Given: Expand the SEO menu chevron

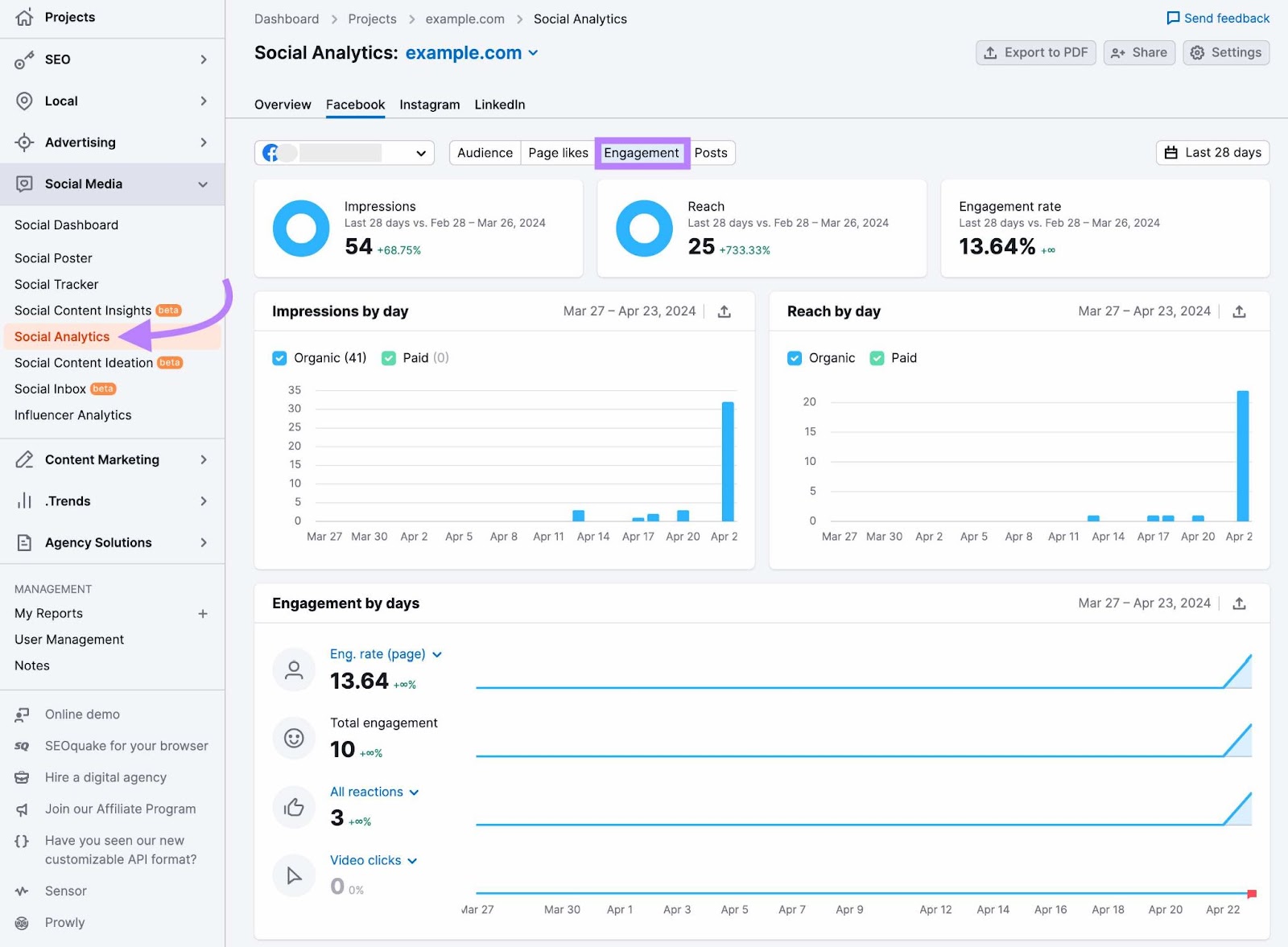Looking at the screenshot, I should [204, 60].
